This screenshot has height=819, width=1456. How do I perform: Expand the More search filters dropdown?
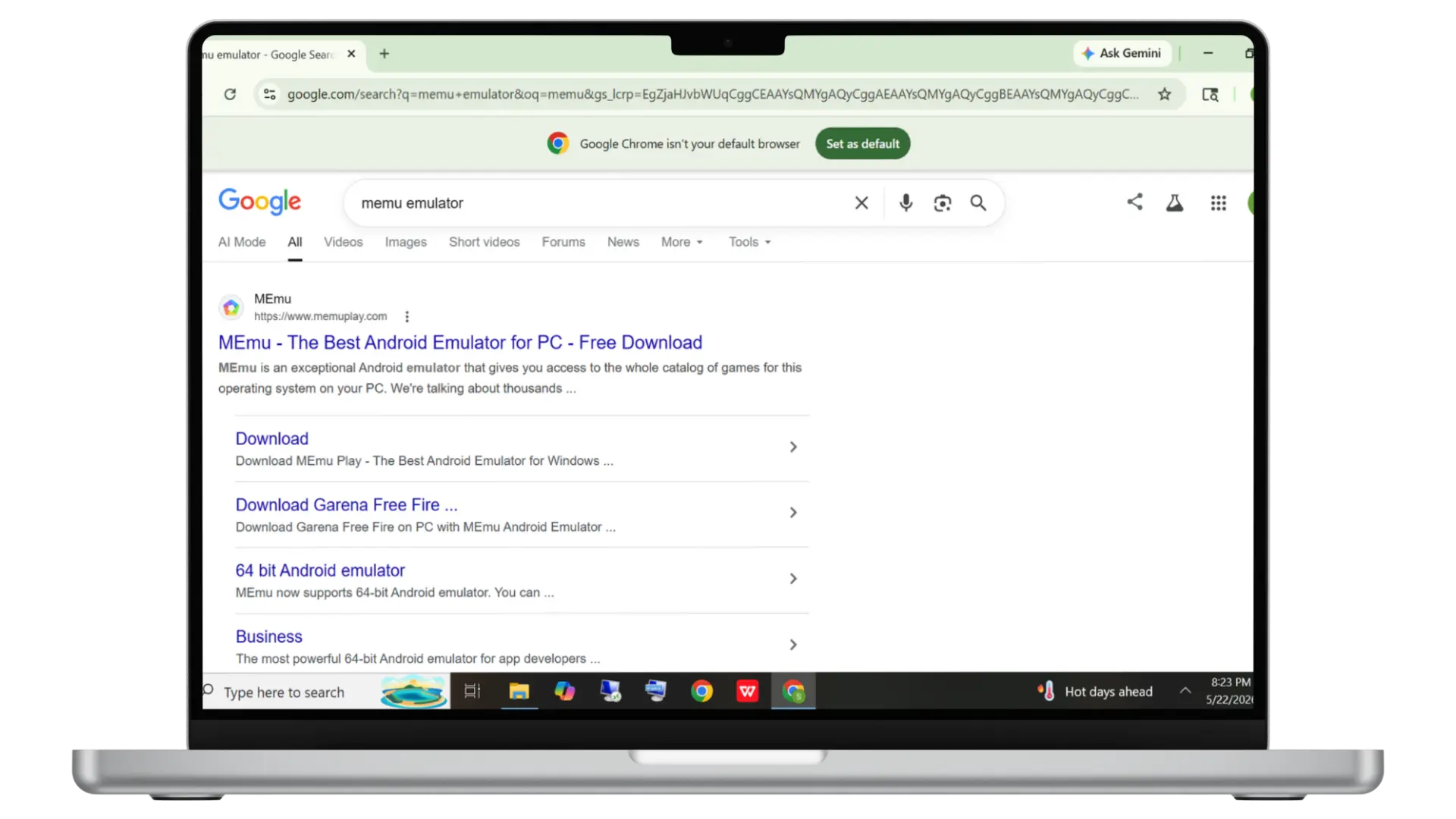pyautogui.click(x=682, y=242)
